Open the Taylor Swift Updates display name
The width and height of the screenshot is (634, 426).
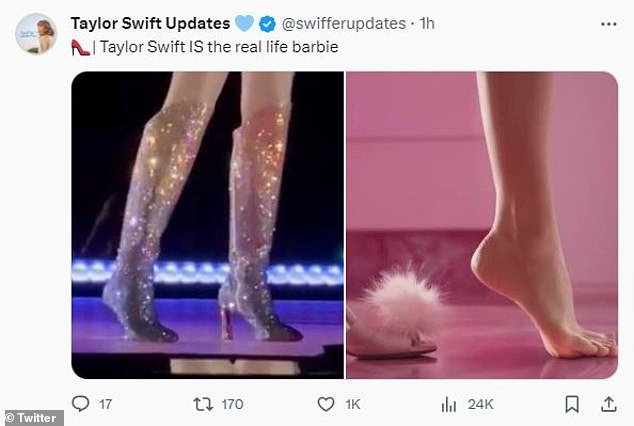(x=150, y=23)
